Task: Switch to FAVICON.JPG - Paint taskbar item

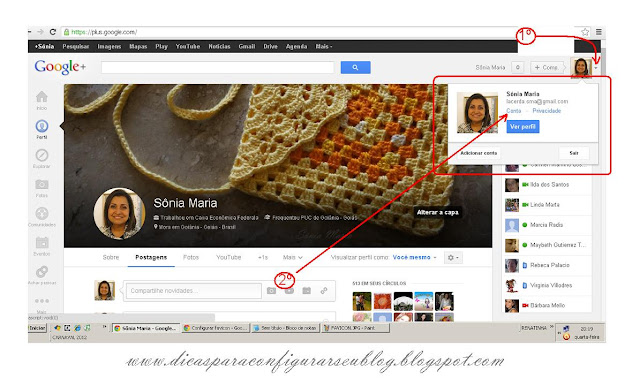Action: (355, 328)
